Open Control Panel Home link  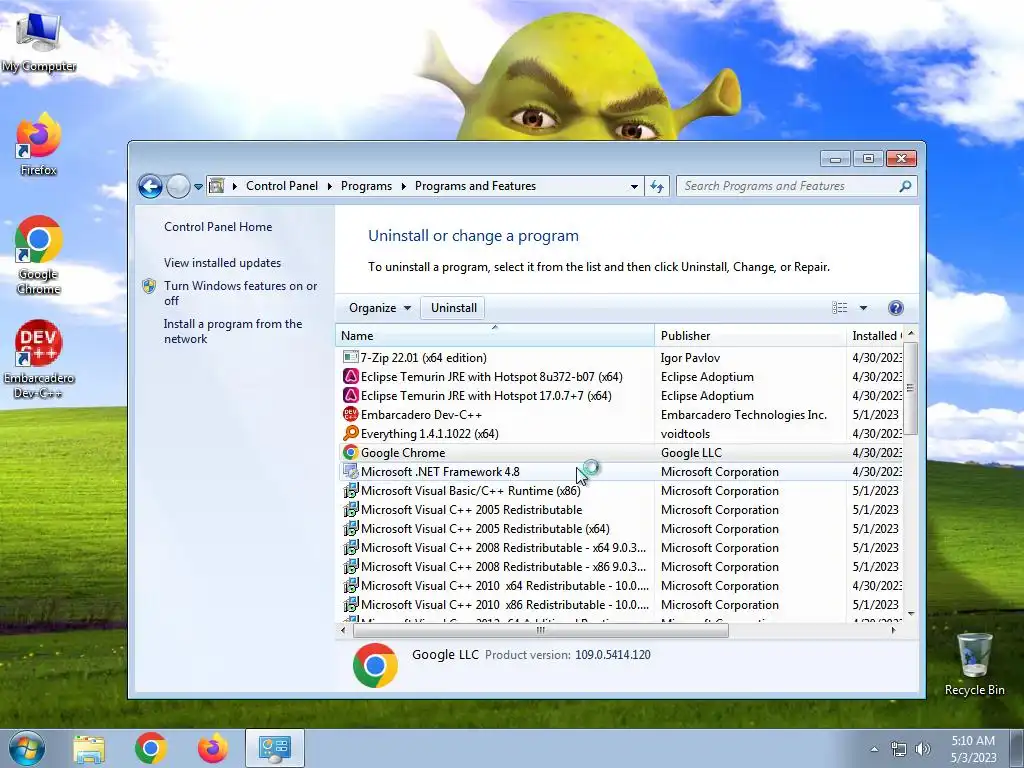218,227
